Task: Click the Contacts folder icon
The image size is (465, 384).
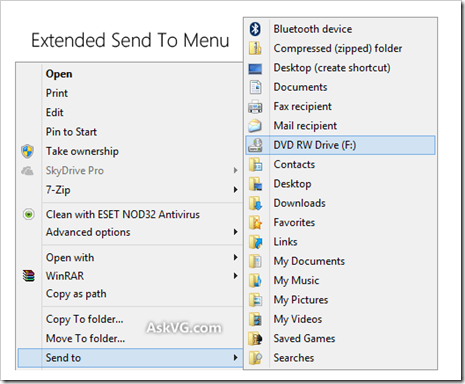Action: [256, 165]
